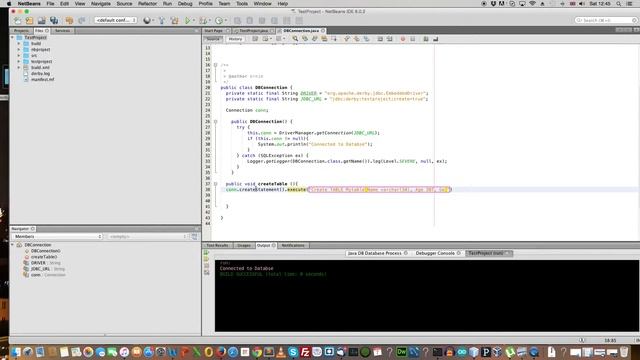Click the Redo icon in main toolbar
640x360 pixels.
[x=82, y=20]
